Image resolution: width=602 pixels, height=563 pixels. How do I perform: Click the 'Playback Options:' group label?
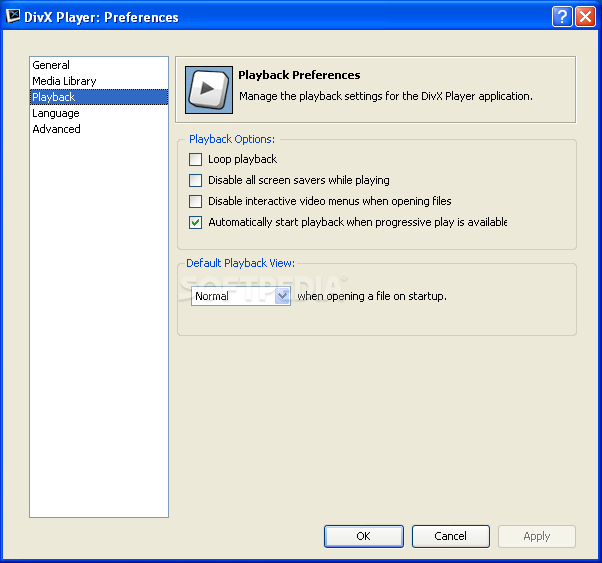(232, 139)
